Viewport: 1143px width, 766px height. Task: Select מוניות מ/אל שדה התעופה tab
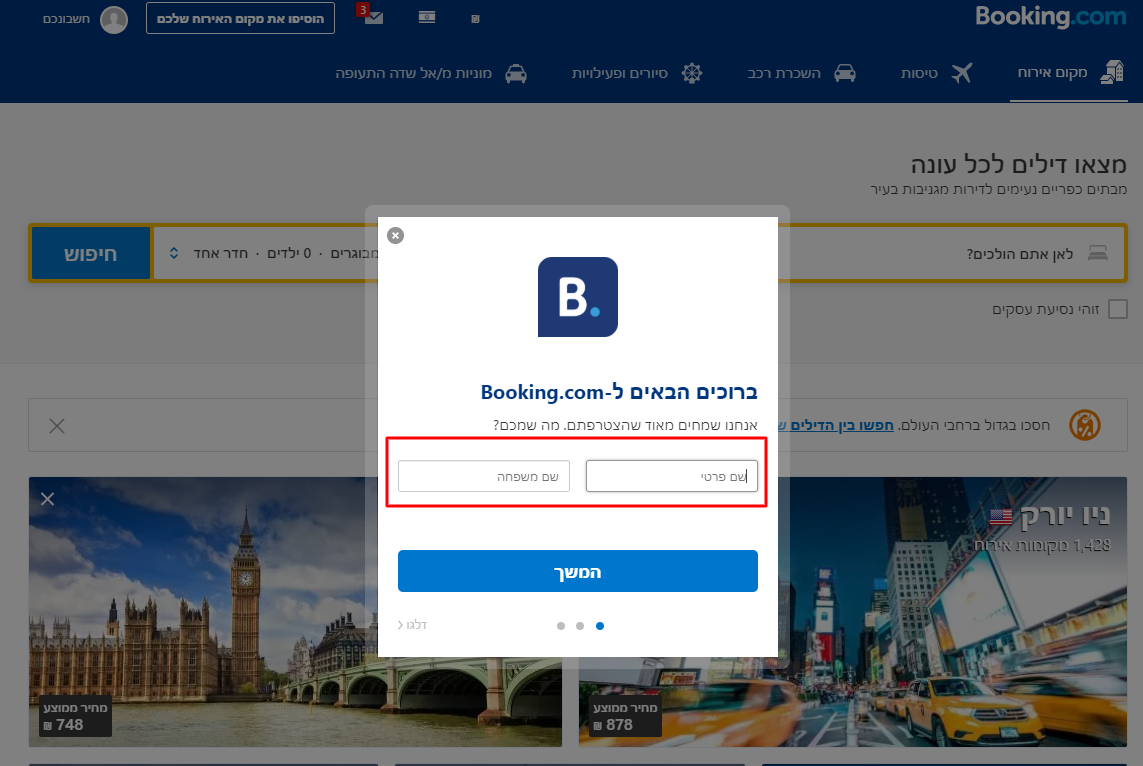pos(431,73)
